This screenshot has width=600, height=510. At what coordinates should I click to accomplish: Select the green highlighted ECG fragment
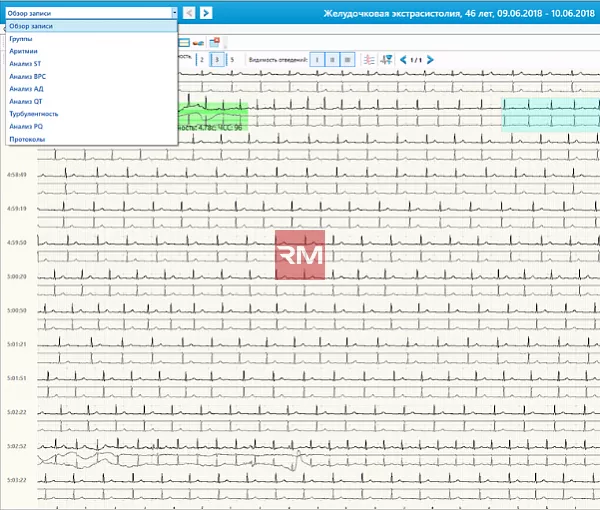tap(213, 117)
